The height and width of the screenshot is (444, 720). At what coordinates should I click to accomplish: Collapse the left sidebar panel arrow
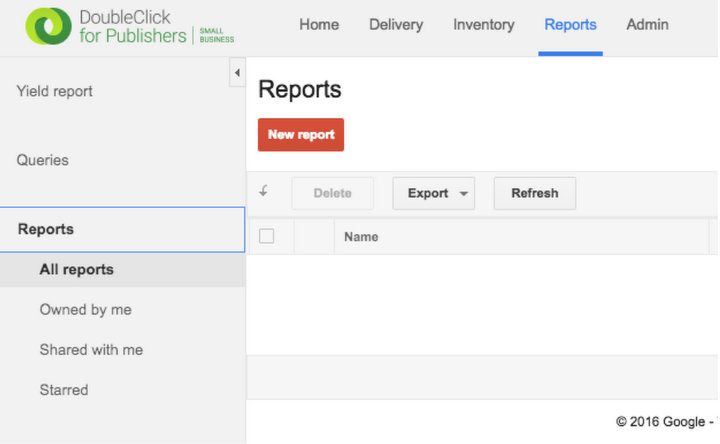[237, 72]
